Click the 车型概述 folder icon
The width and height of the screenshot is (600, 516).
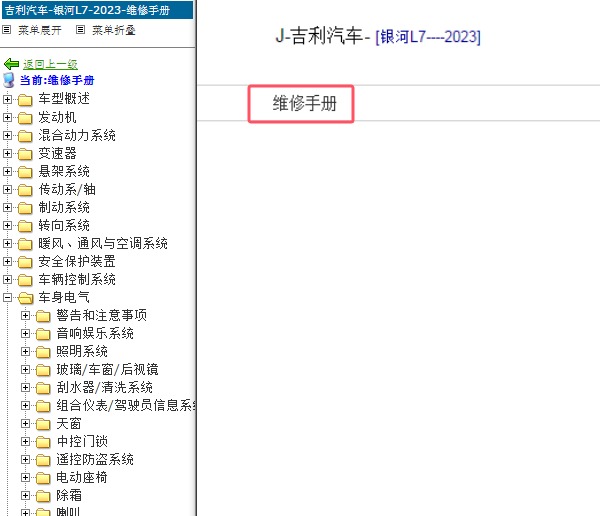(25, 100)
